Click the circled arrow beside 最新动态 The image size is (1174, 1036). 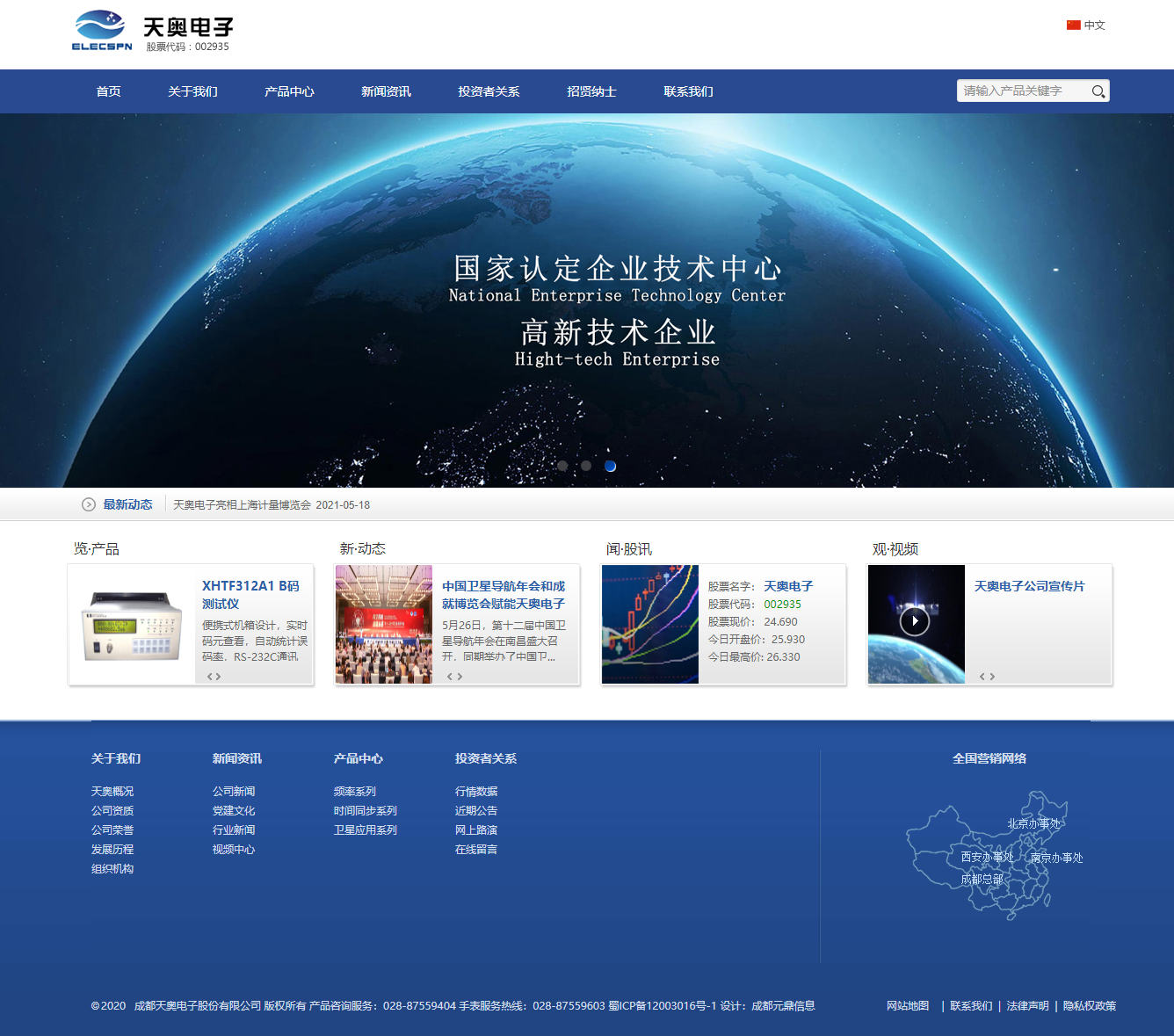pyautogui.click(x=89, y=504)
